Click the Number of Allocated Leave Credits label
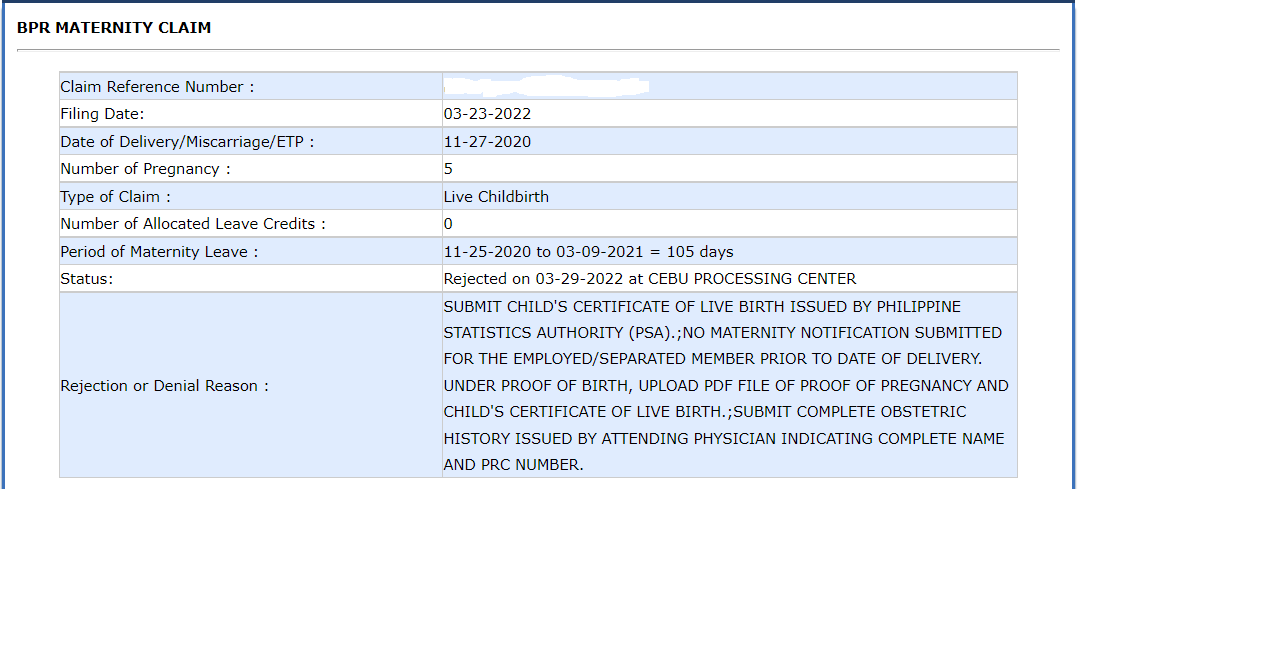Viewport: 1264px width, 654px height. (191, 223)
